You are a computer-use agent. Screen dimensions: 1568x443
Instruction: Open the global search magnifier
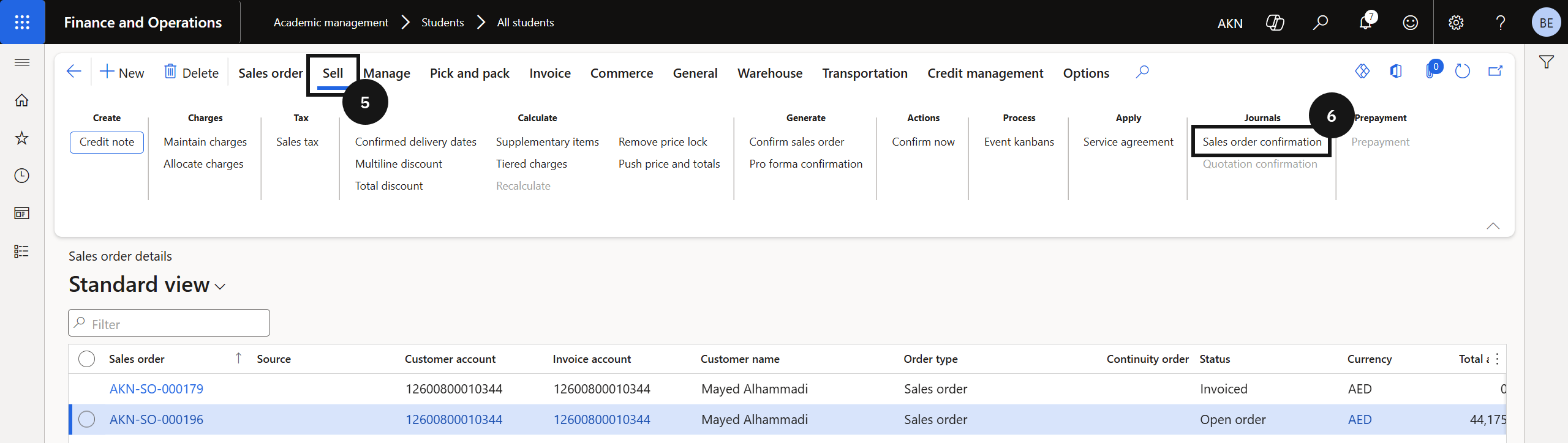click(1320, 23)
